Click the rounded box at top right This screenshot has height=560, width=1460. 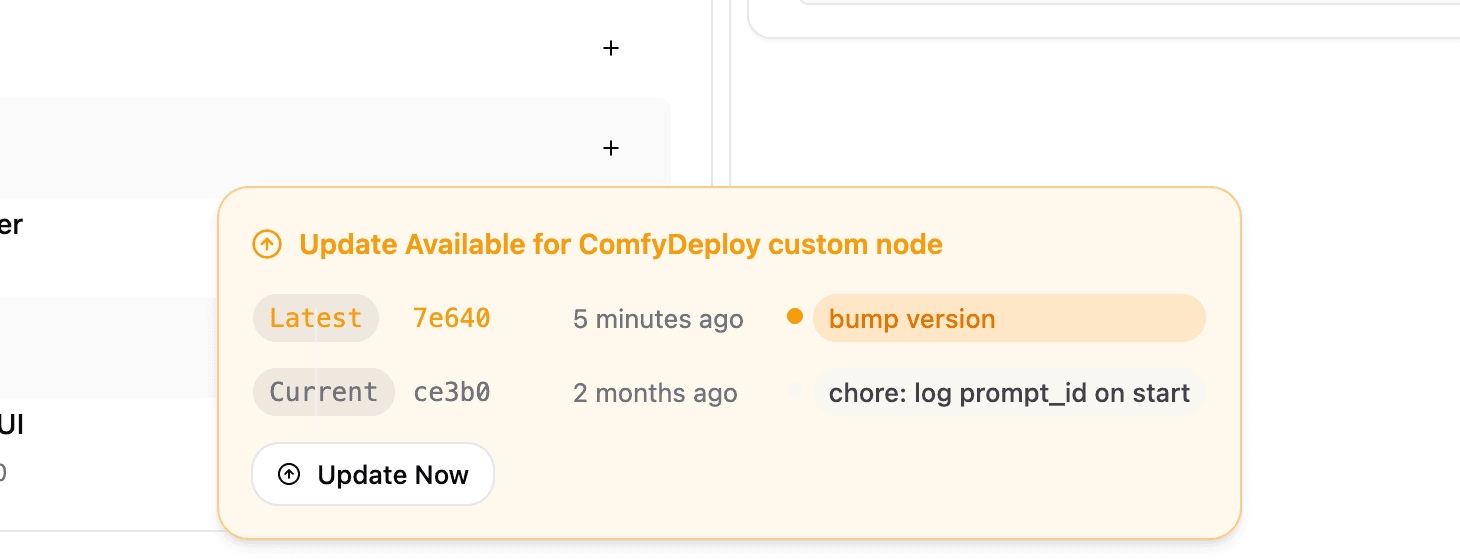point(1100,20)
